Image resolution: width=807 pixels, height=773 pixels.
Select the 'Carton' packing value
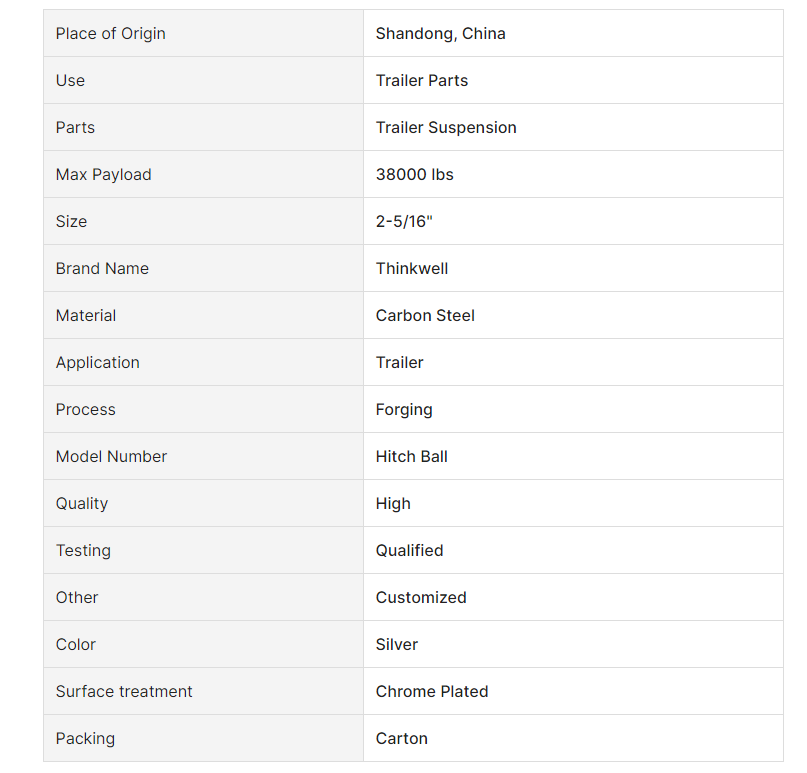401,739
